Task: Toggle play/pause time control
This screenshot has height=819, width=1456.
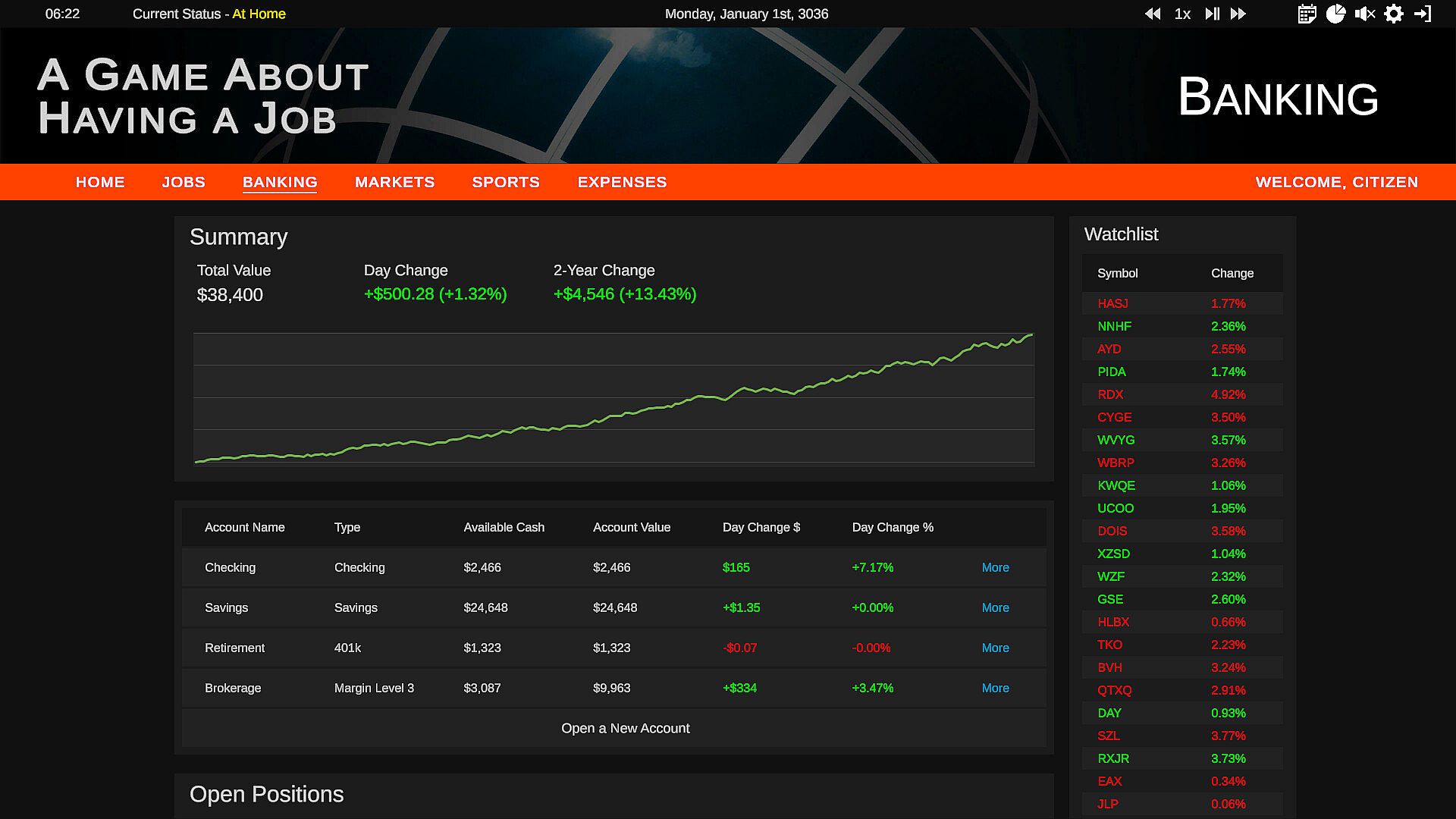Action: click(x=1212, y=14)
